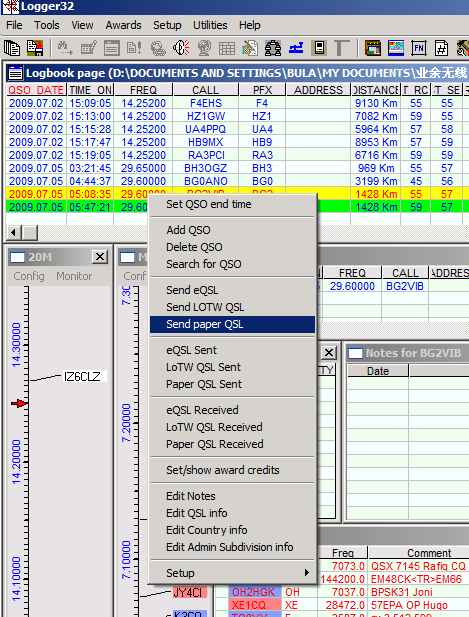This screenshot has width=469, height=617.
Task: Click the calendar with pencil toolbar icon
Action: 89,48
